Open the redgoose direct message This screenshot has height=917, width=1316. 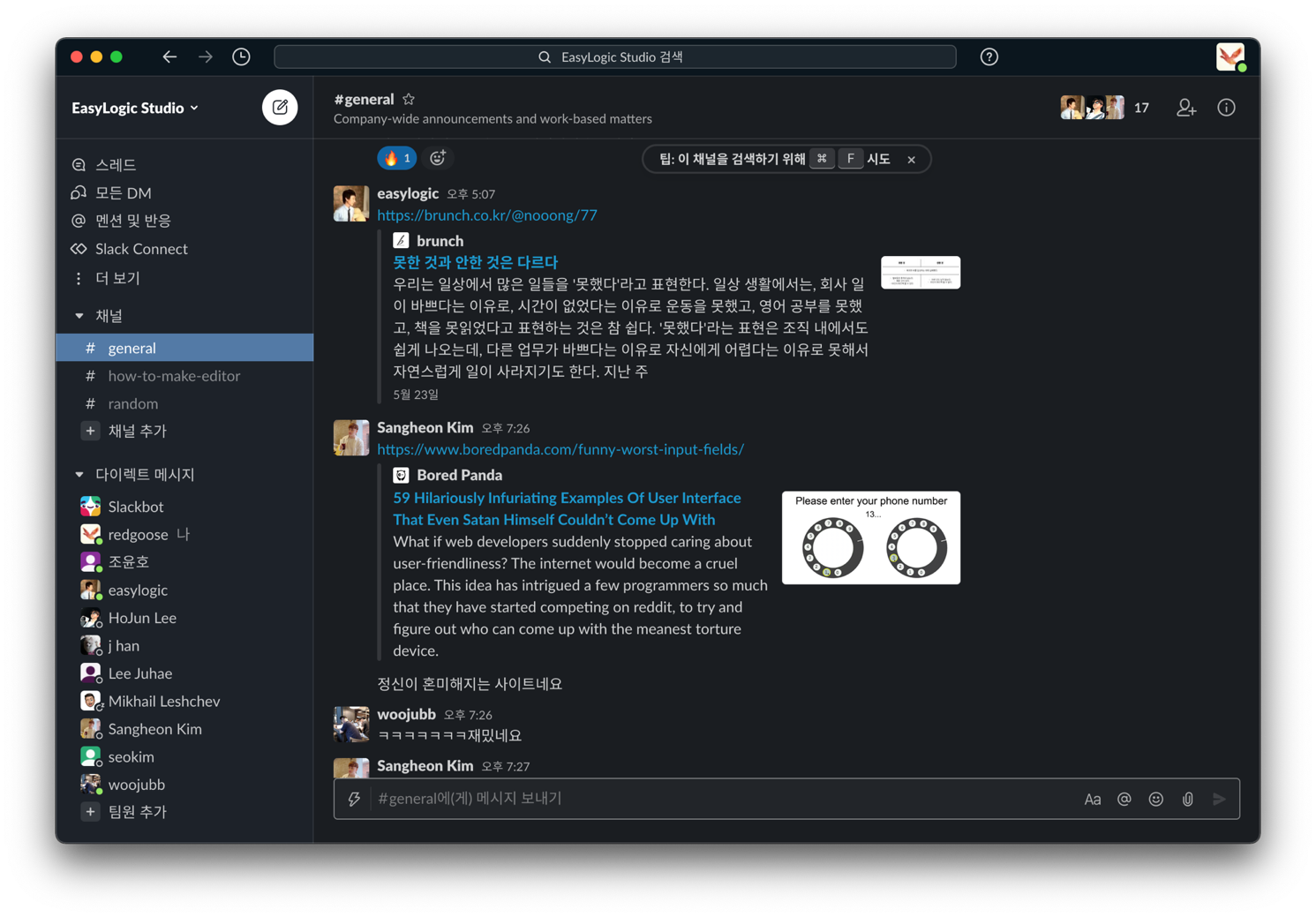coord(184,534)
